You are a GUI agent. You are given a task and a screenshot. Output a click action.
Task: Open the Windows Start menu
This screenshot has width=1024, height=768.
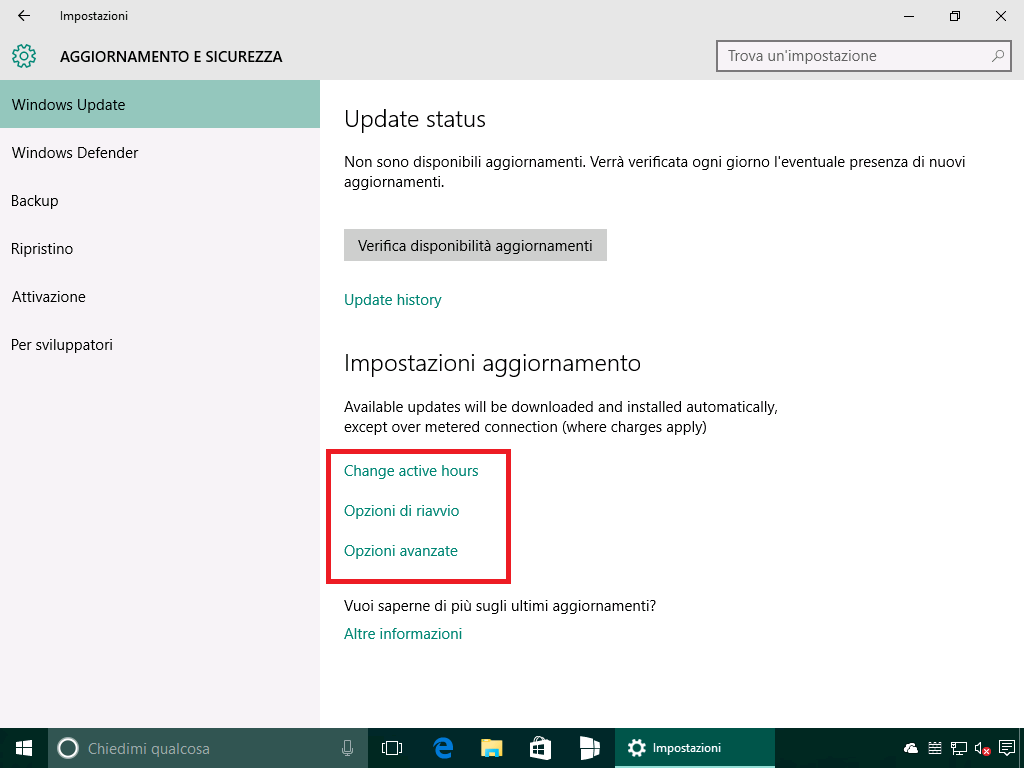(24, 748)
